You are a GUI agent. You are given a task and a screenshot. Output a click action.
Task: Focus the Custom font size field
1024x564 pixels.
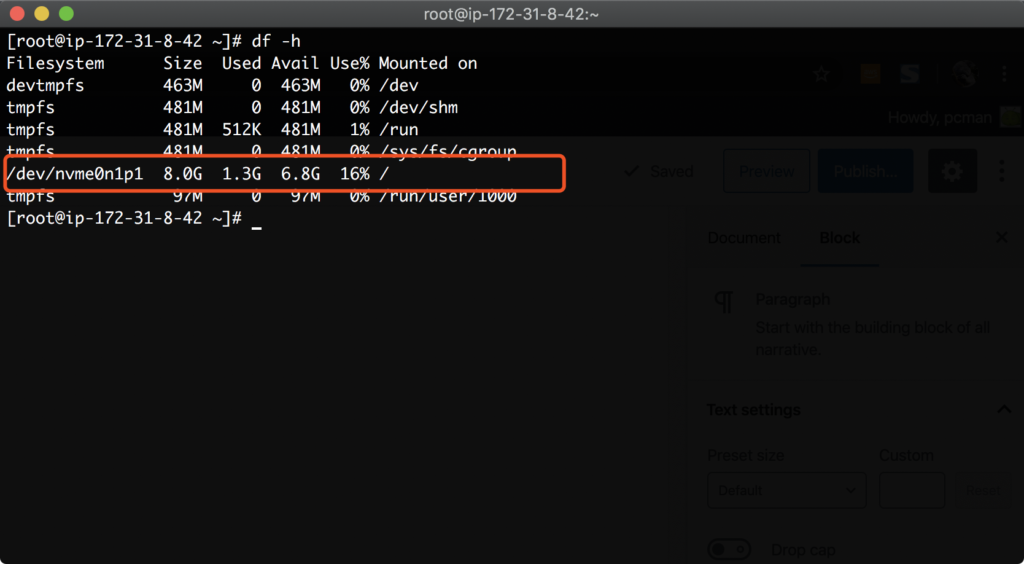pos(911,490)
